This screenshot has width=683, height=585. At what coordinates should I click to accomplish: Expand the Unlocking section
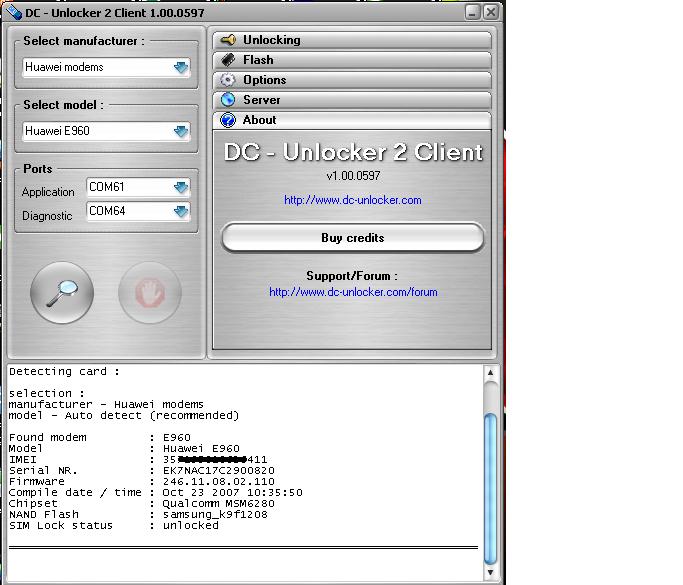[352, 40]
